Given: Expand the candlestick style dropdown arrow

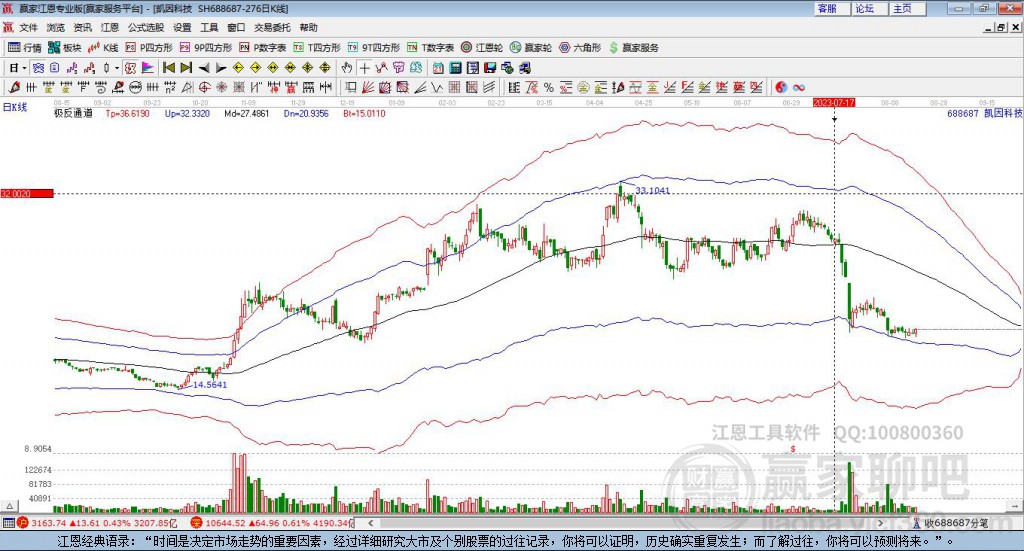Looking at the screenshot, I should tap(117, 68).
